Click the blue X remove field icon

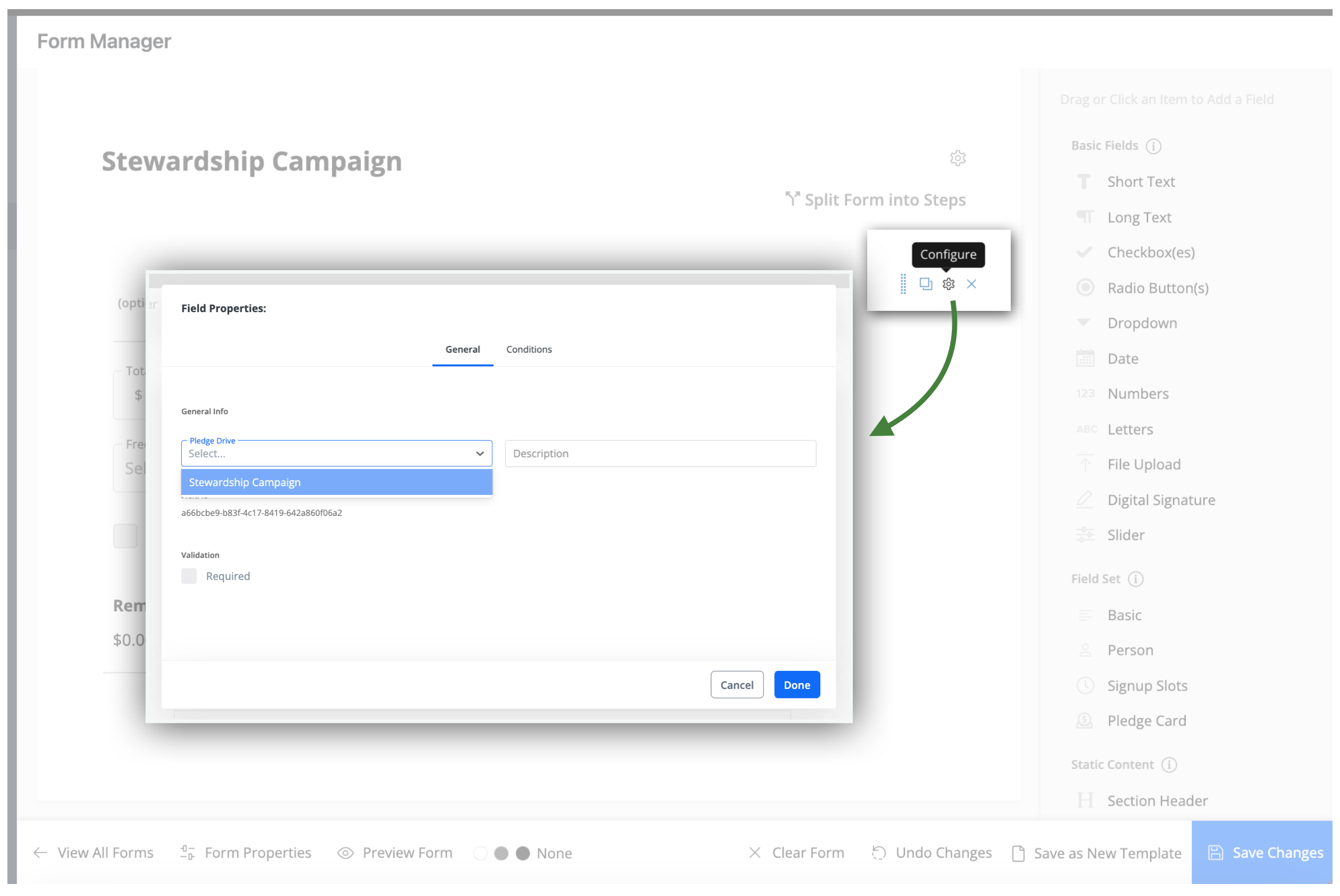[971, 284]
